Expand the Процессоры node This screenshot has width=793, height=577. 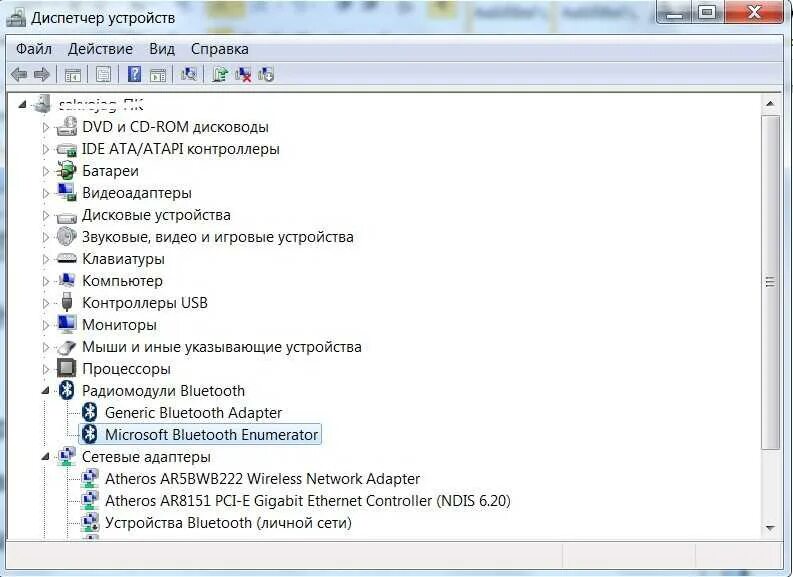(46, 369)
